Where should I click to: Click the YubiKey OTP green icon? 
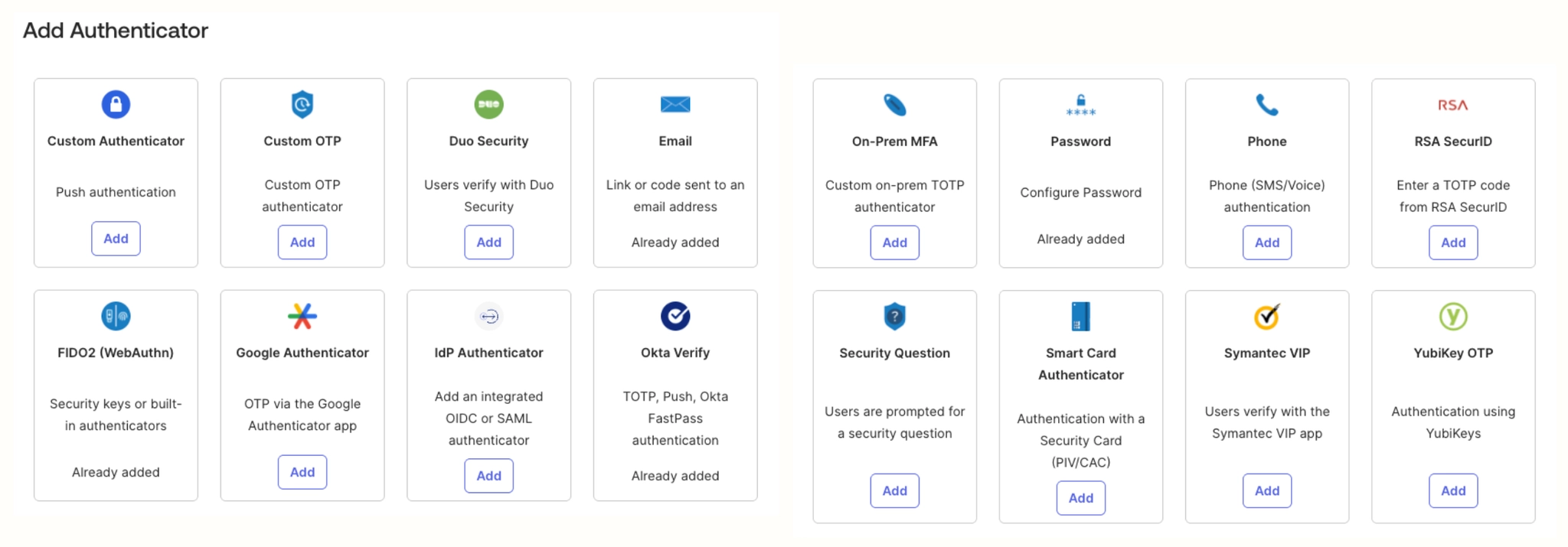(1452, 316)
